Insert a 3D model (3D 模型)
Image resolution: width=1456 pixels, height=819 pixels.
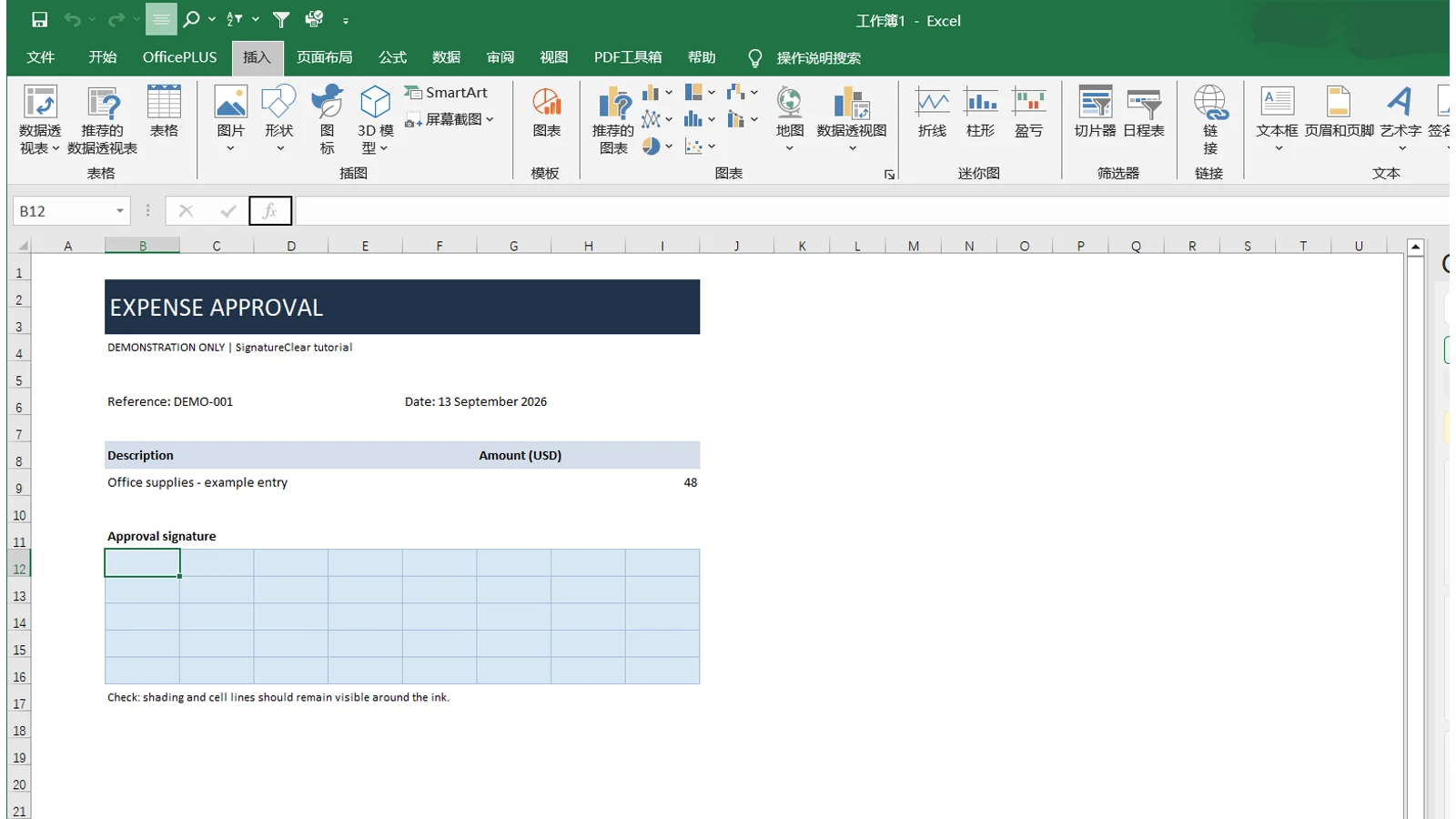click(x=375, y=119)
